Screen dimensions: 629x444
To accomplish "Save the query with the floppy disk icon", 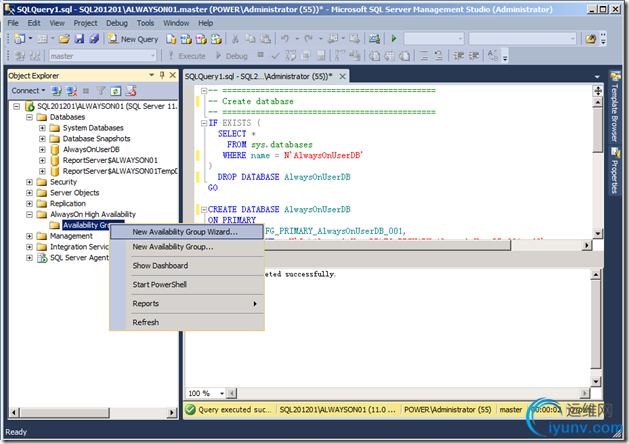I will point(79,39).
